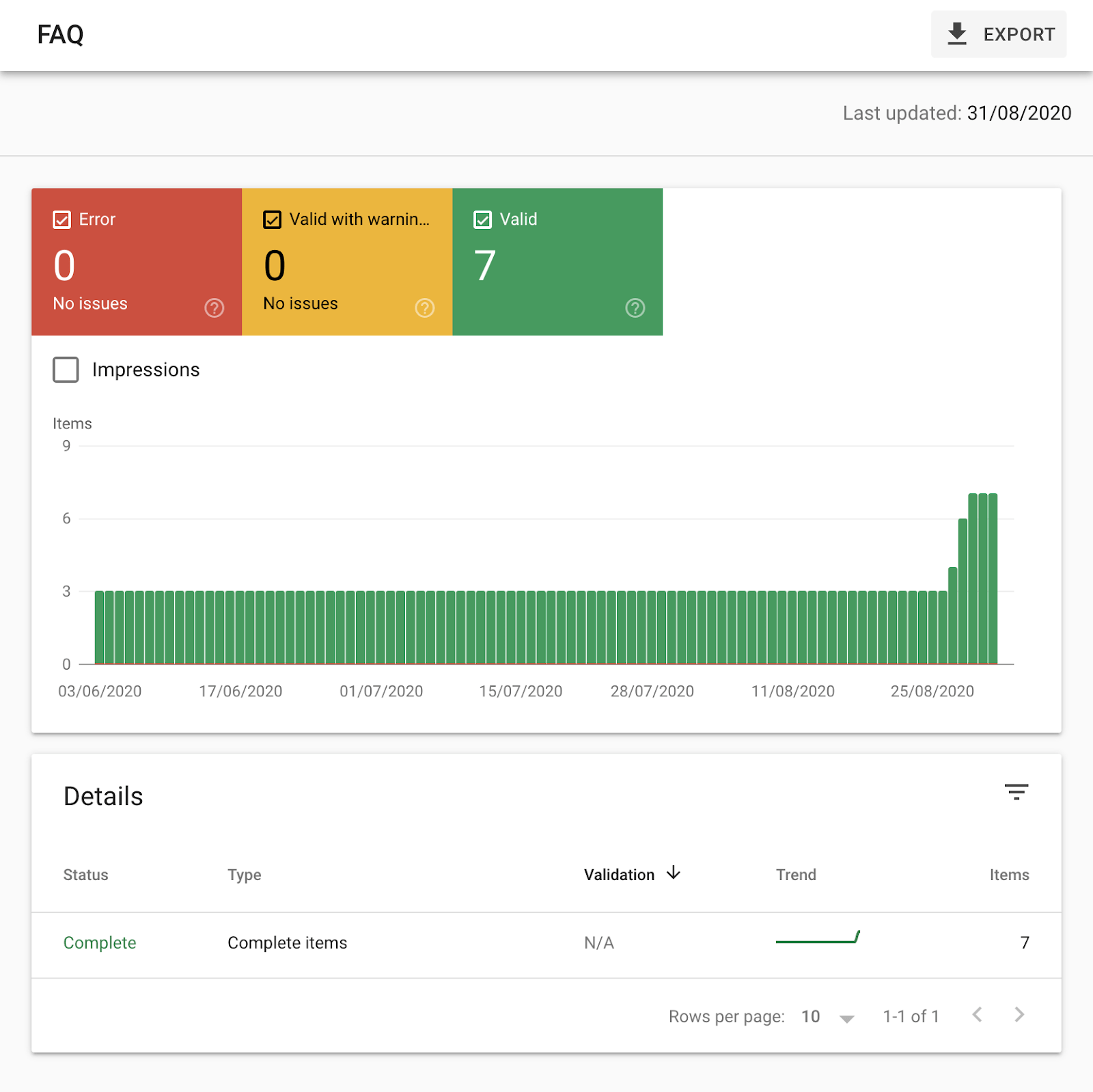Click the Complete items trend sparkline
This screenshot has height=1092, width=1093.
tap(818, 938)
